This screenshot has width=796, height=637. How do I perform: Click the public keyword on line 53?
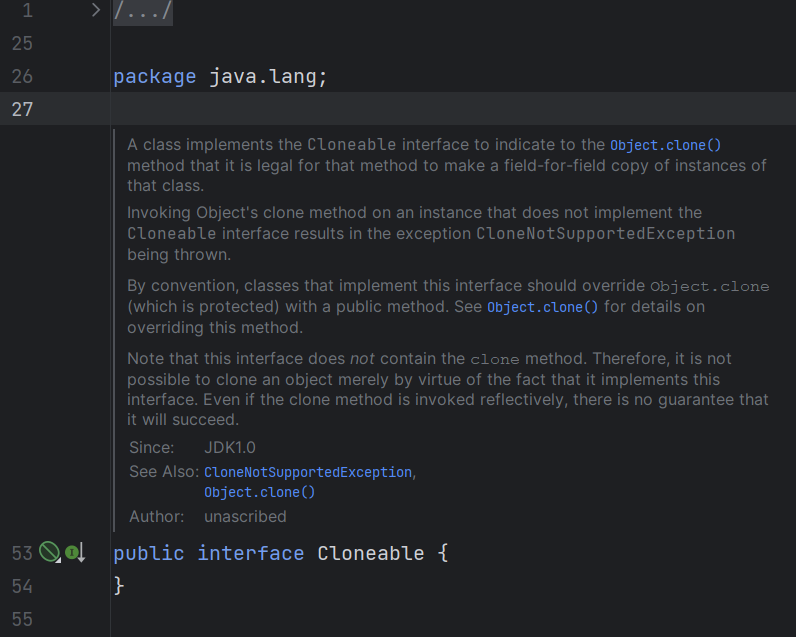pos(149,553)
